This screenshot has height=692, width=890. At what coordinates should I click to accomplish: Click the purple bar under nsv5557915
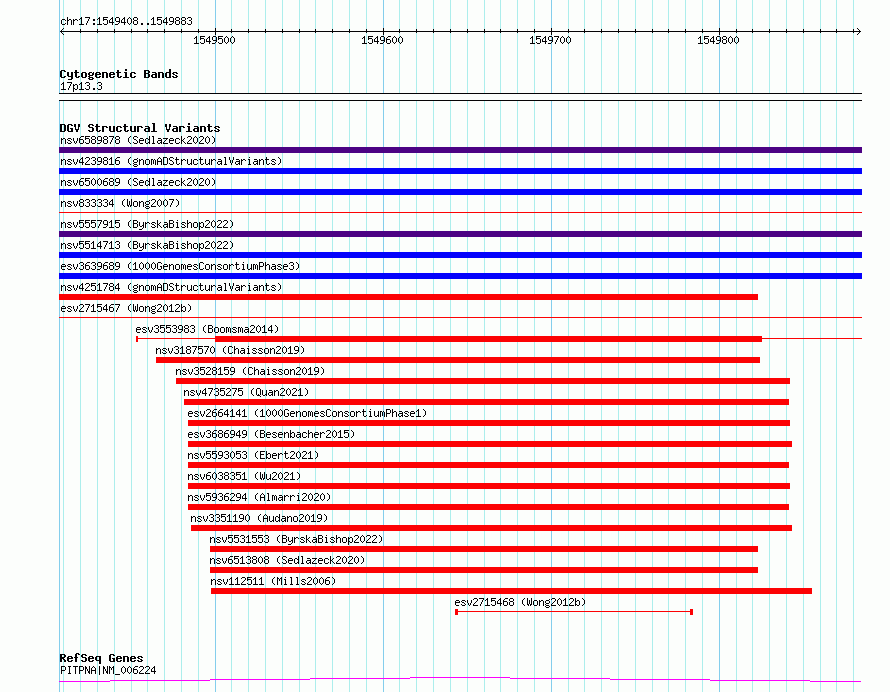coord(460,234)
